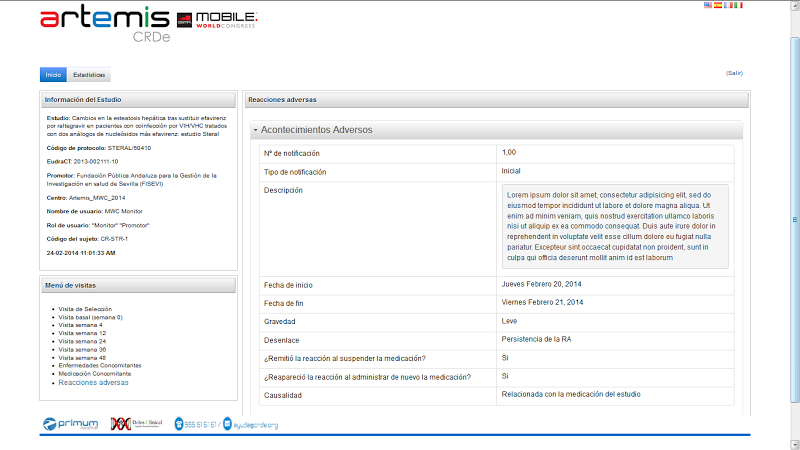Click the Desenlace label
Viewport: 800px width, 450px height.
coord(281,340)
